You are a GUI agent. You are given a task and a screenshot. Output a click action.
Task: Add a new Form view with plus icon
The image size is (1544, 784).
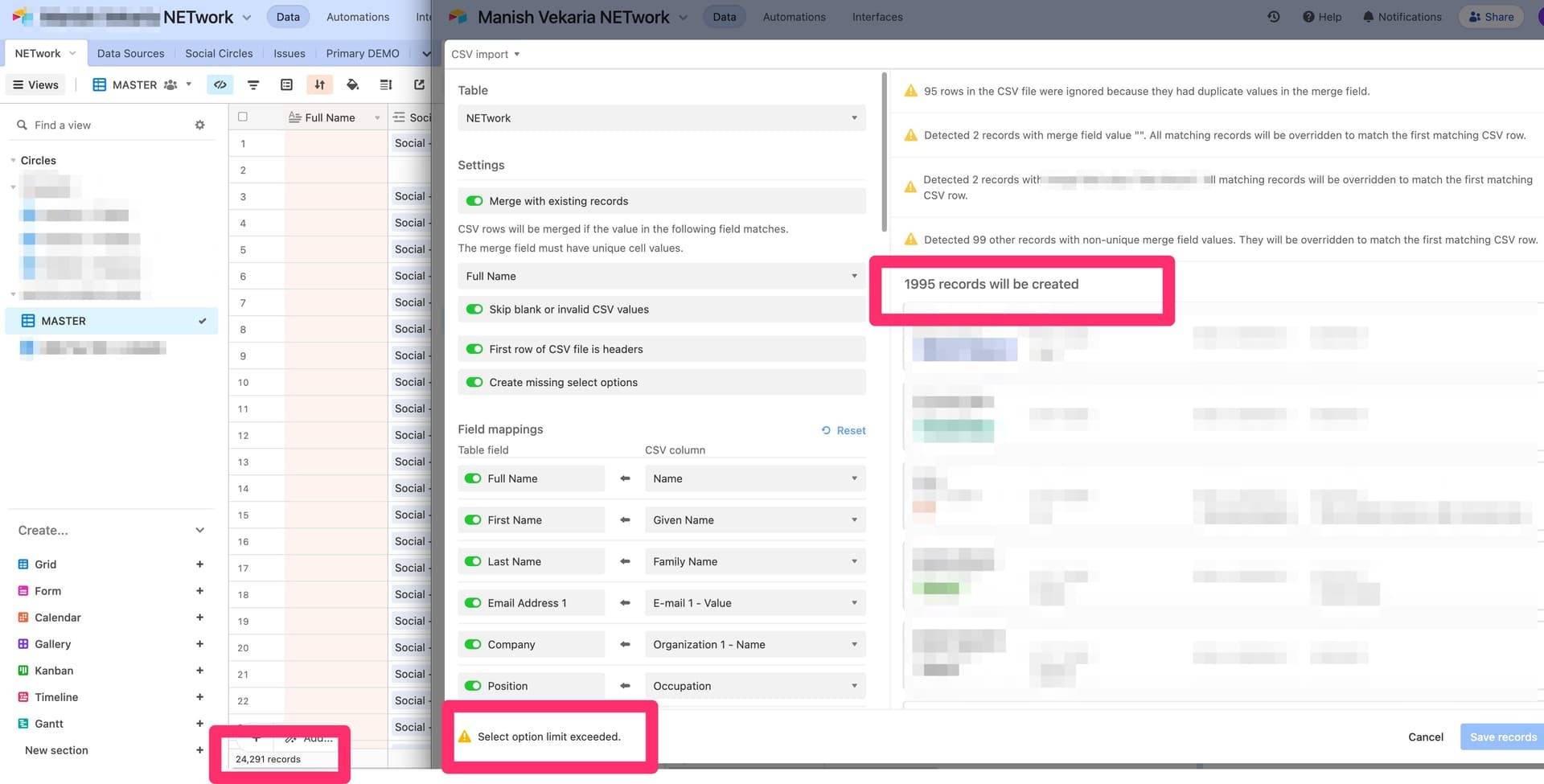[199, 591]
